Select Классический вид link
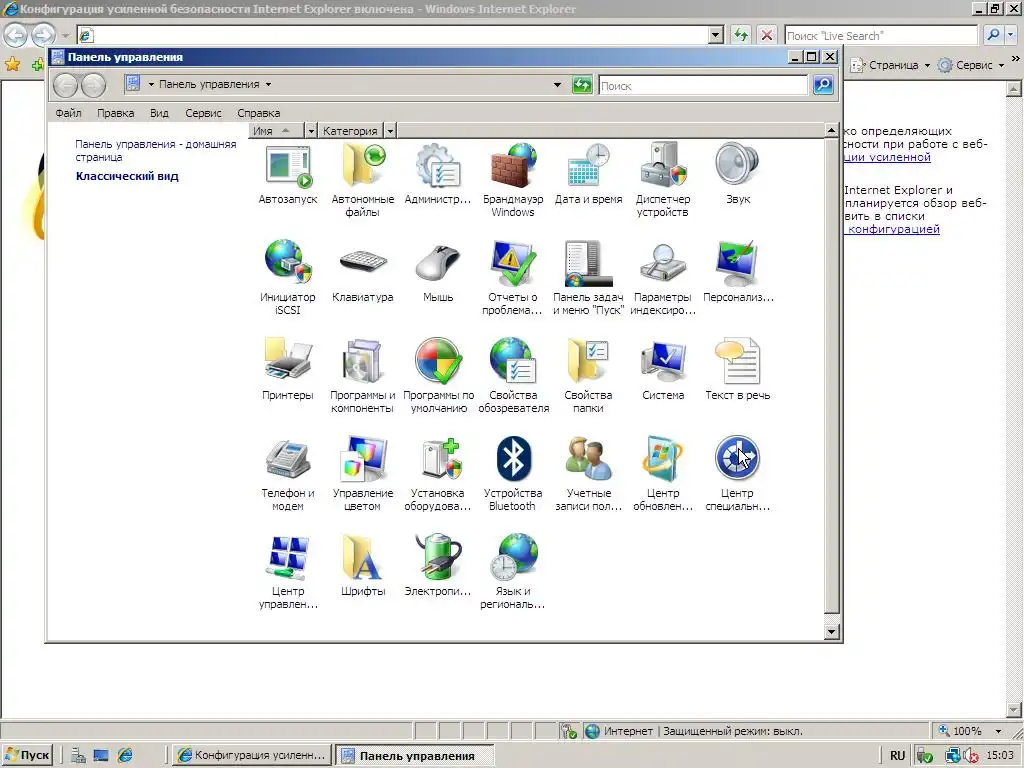 click(x=127, y=176)
